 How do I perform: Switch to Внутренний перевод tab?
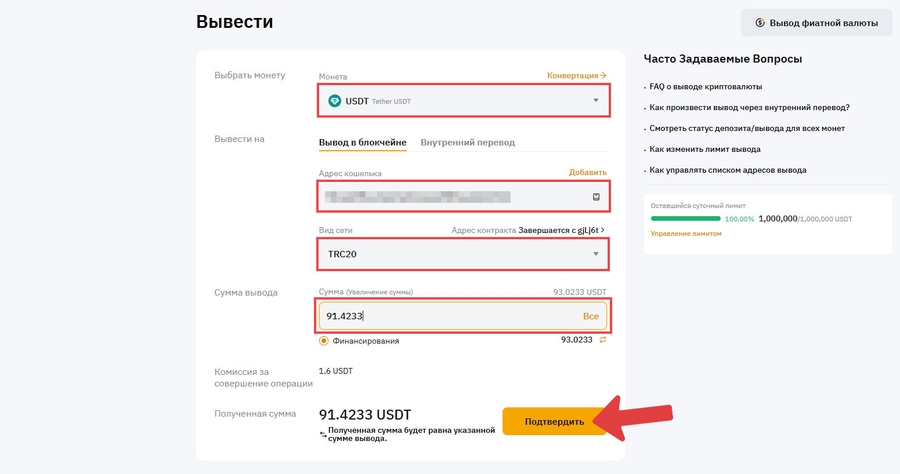click(467, 142)
